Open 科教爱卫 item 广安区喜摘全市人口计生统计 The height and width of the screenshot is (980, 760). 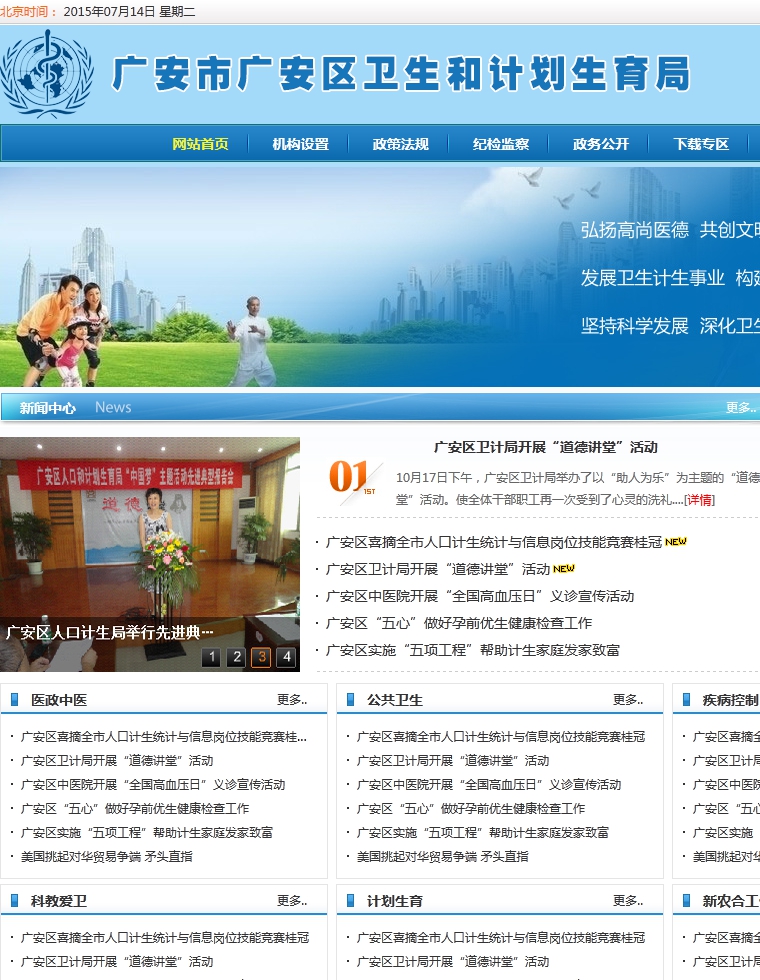pos(165,938)
